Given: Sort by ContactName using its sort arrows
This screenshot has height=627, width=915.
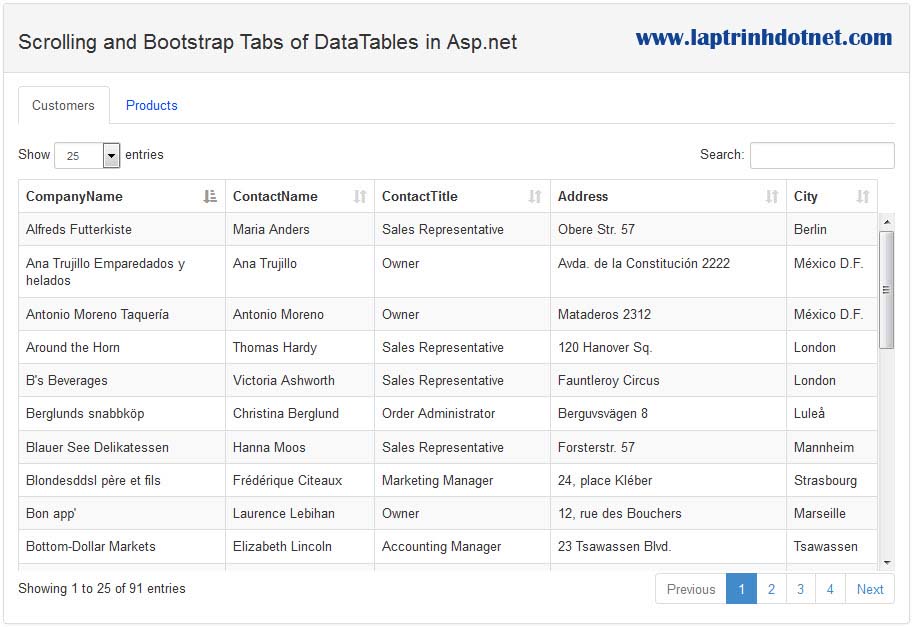Looking at the screenshot, I should [x=360, y=197].
